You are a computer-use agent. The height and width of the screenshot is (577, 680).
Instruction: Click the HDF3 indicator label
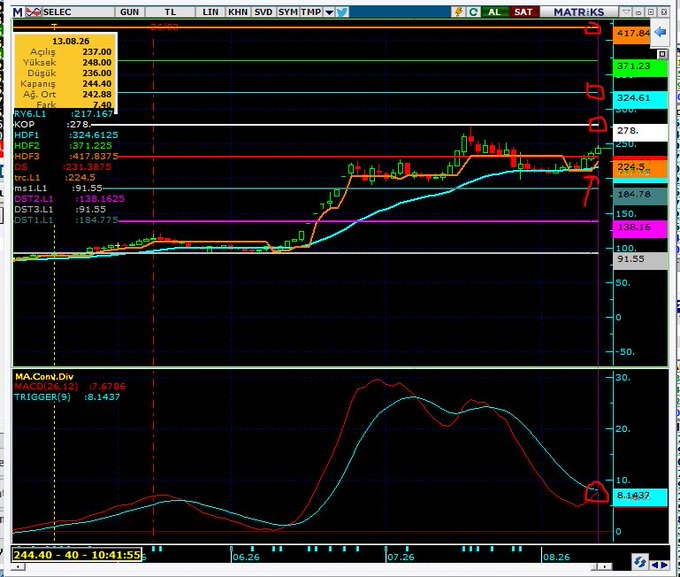point(27,156)
